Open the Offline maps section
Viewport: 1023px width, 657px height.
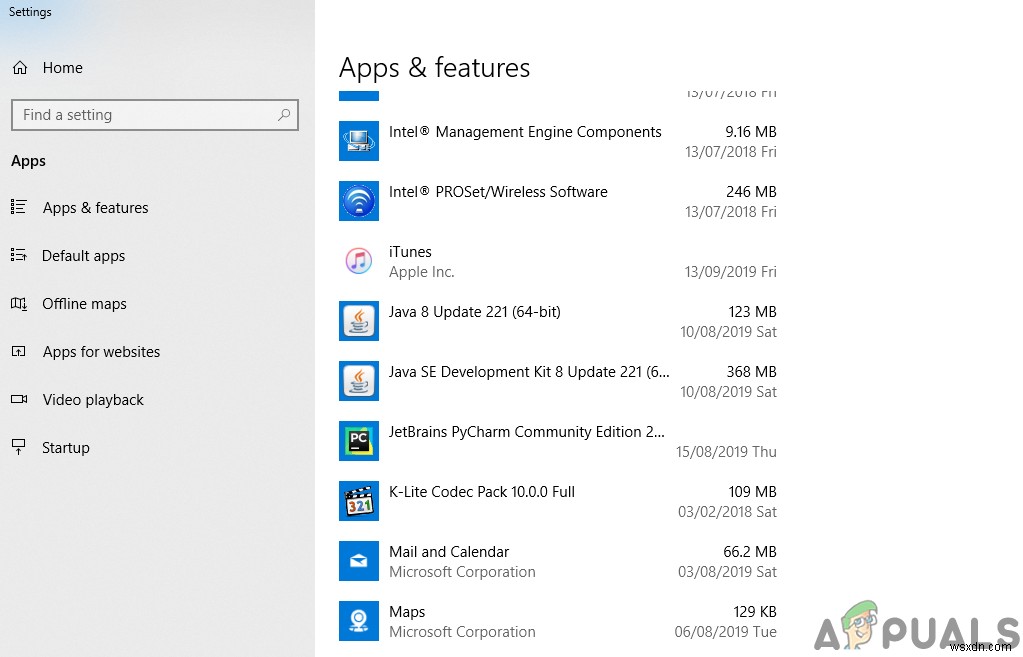pyautogui.click(x=84, y=304)
